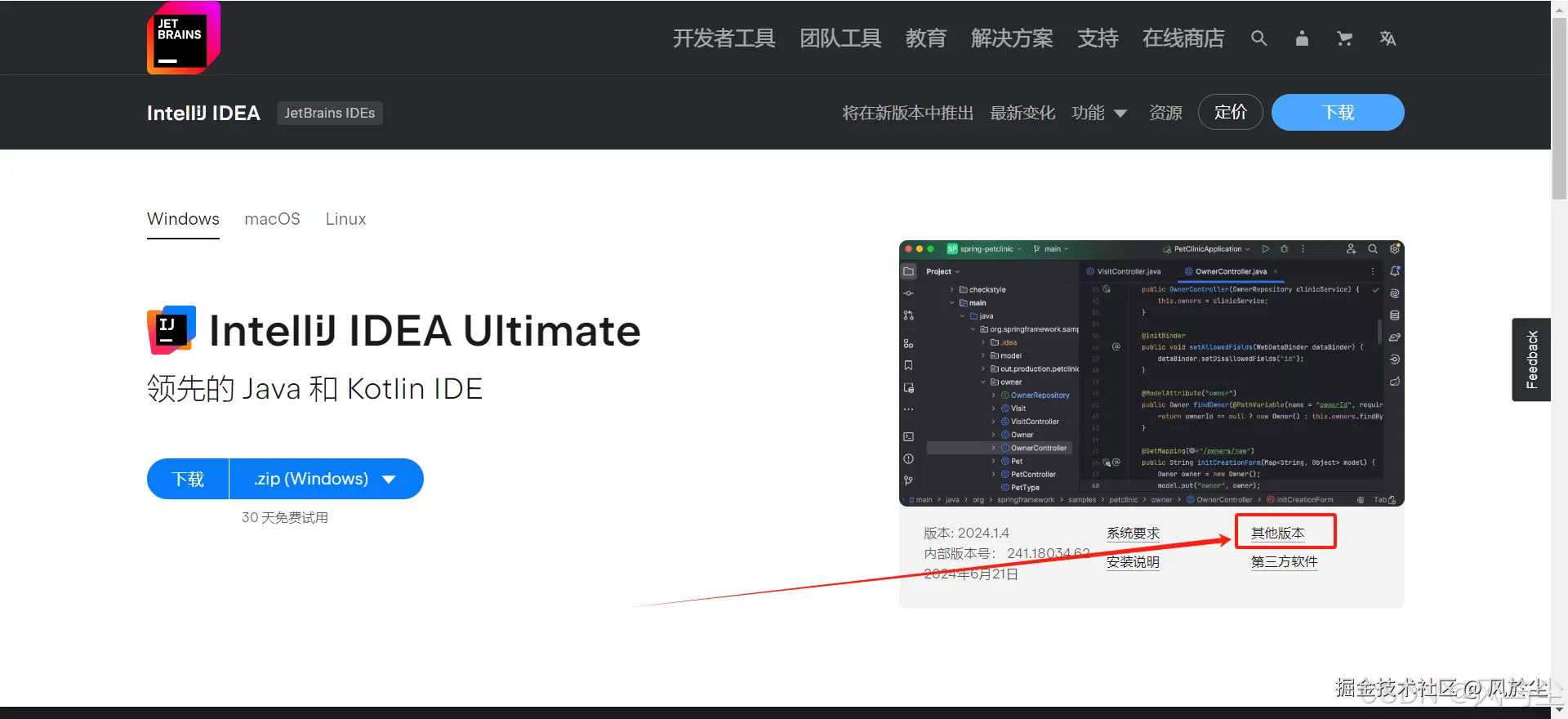Click the spring-petclinic project selector in screenshot

pyautogui.click(x=985, y=249)
